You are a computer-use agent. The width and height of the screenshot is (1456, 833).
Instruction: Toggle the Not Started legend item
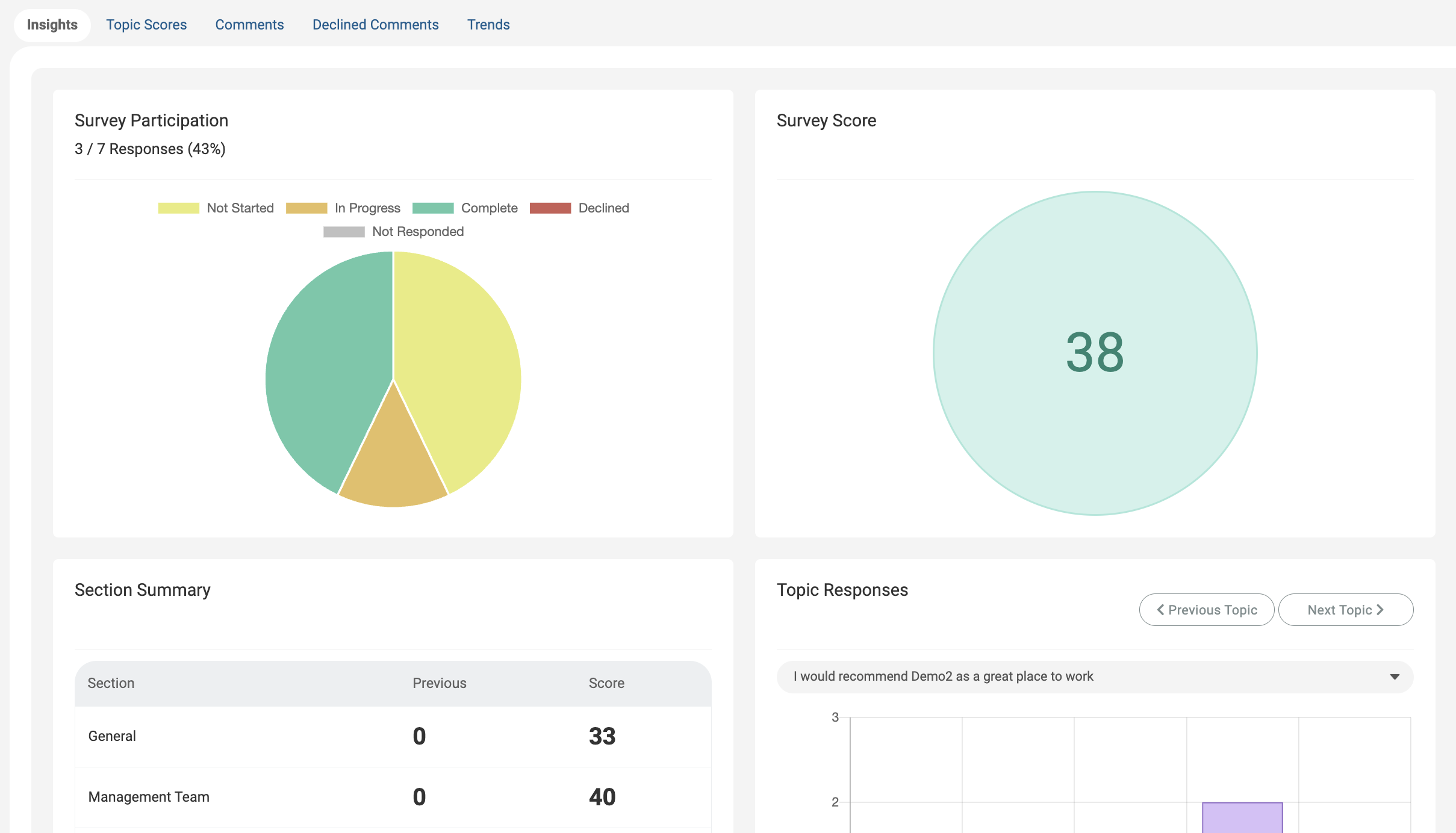[x=216, y=208]
